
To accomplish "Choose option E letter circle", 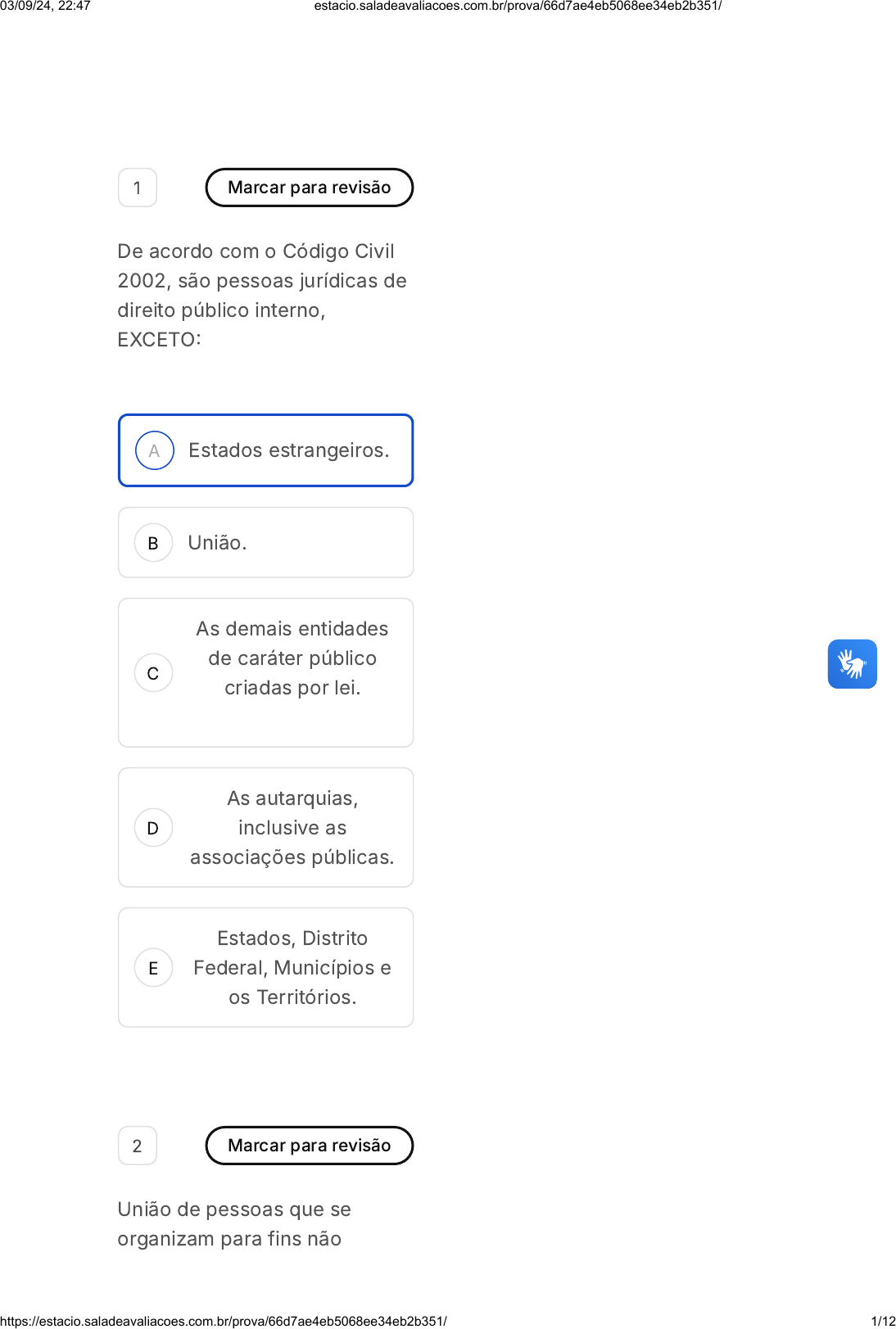I will point(153,968).
